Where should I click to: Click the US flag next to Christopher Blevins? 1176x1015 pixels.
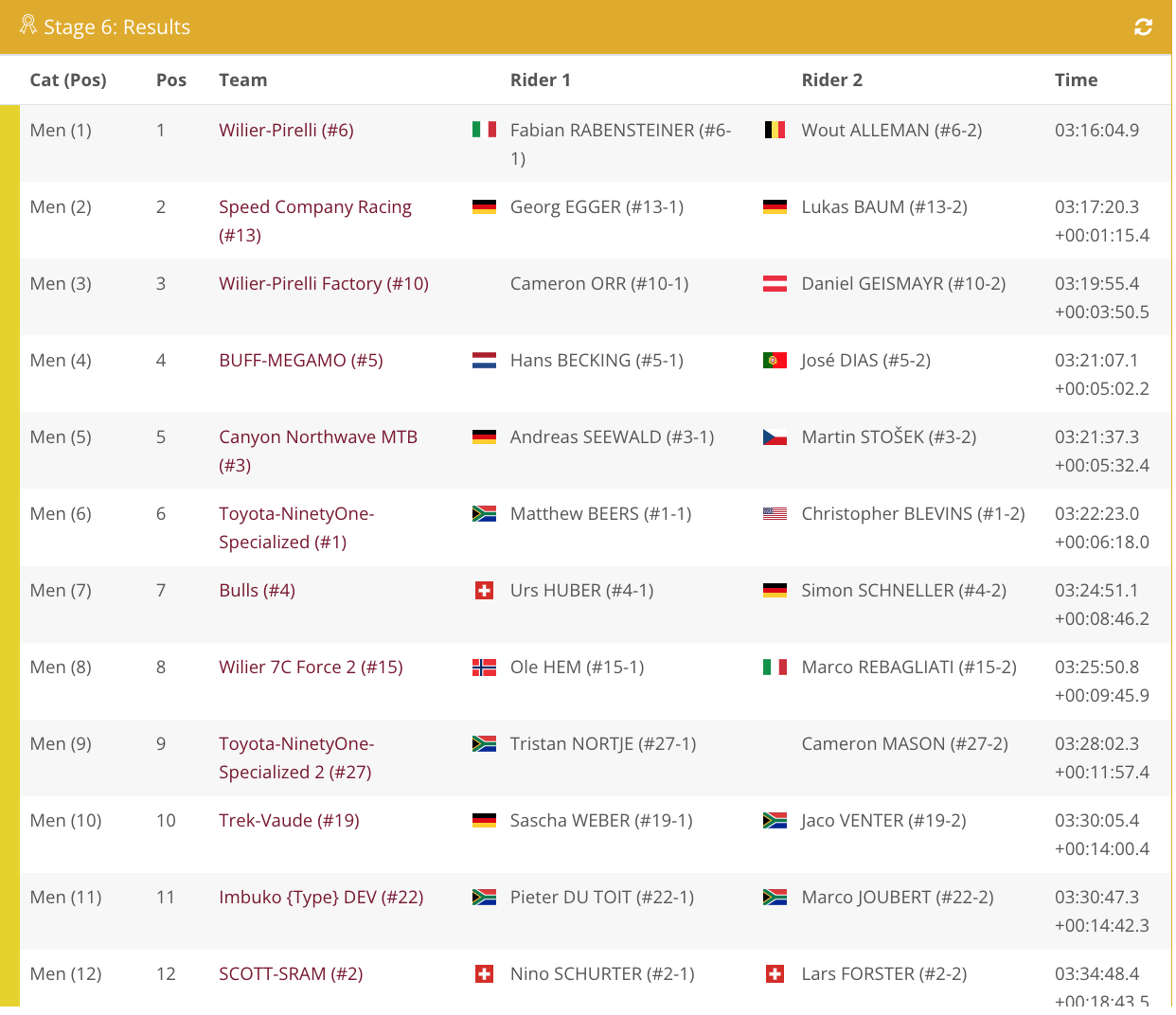click(775, 513)
